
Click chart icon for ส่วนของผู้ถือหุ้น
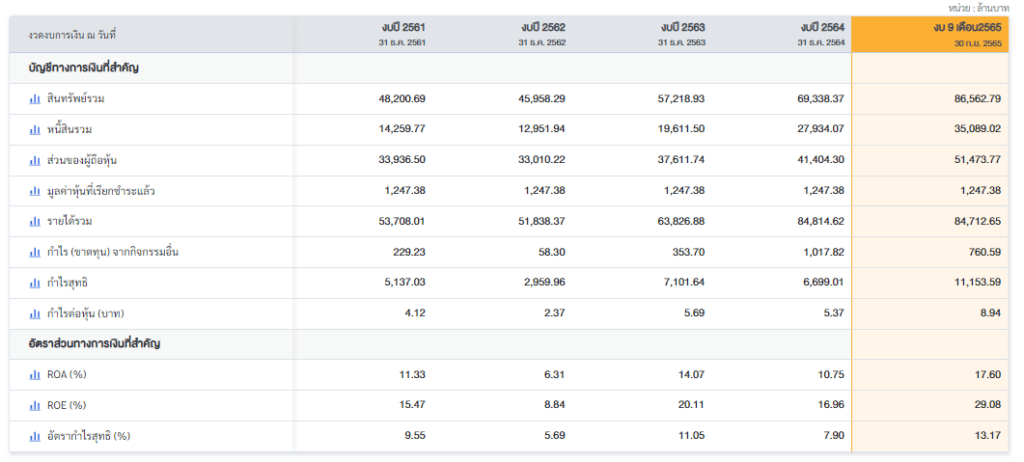click(35, 160)
